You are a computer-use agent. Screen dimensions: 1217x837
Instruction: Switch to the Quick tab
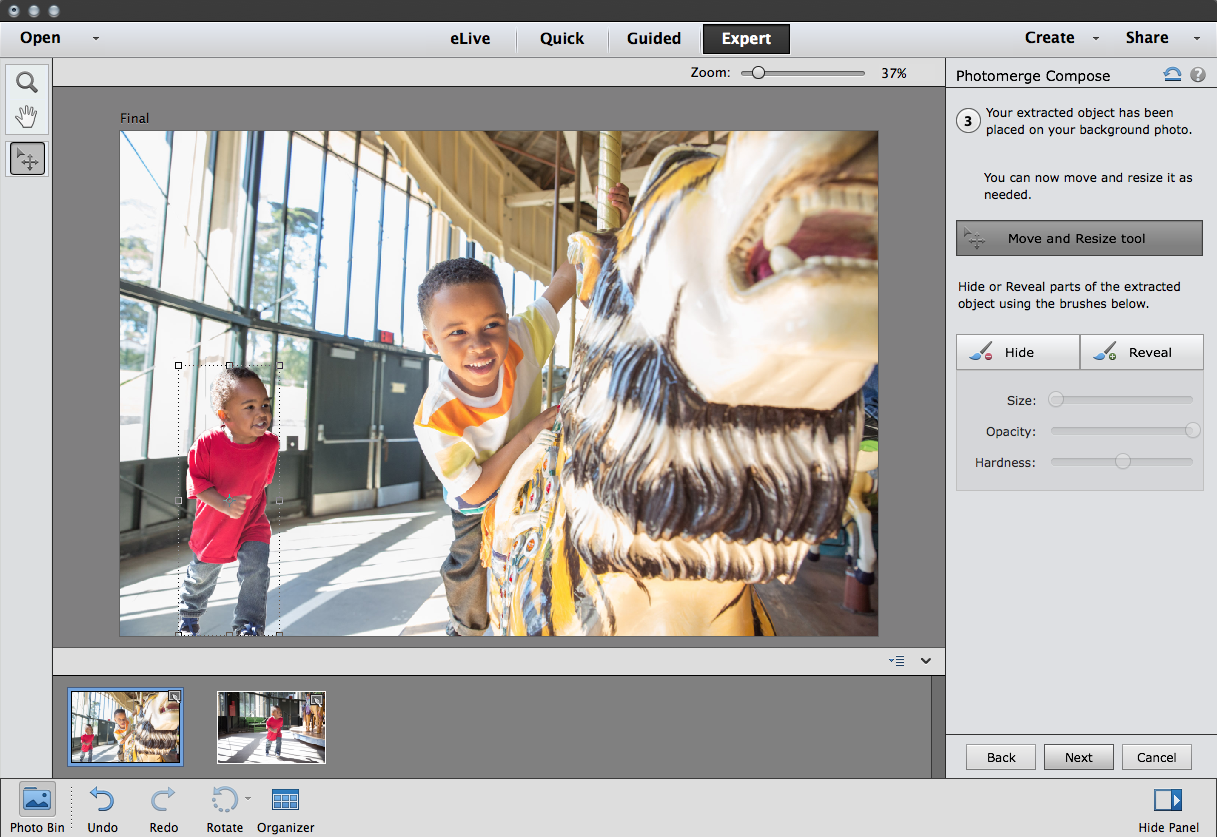click(562, 38)
